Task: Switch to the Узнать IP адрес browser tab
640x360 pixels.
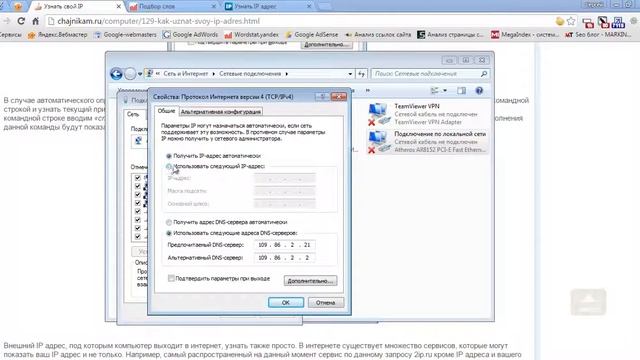Action: [268, 6]
